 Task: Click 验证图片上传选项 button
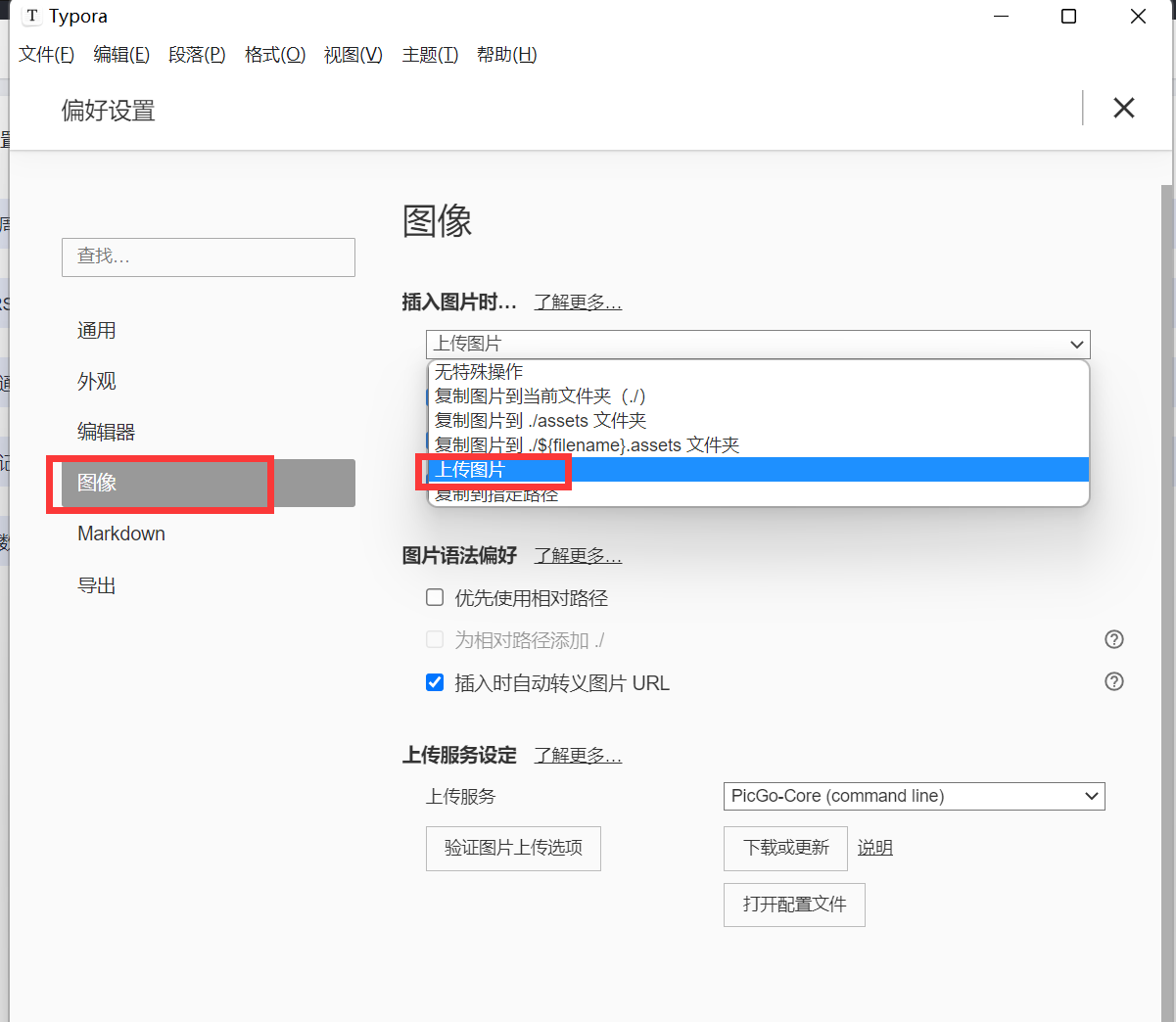(513, 849)
